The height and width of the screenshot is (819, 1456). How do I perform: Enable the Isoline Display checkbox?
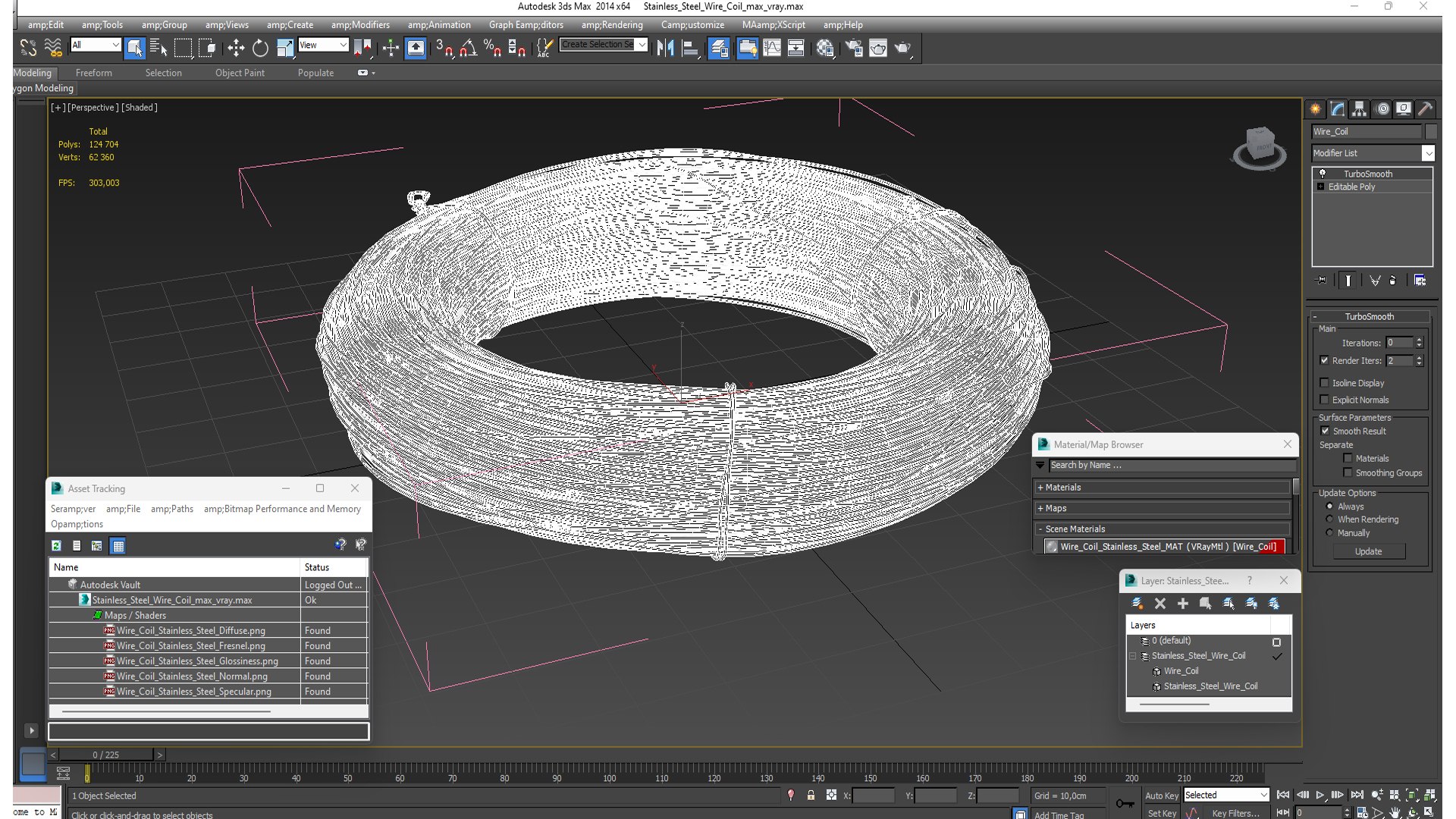pos(1325,383)
